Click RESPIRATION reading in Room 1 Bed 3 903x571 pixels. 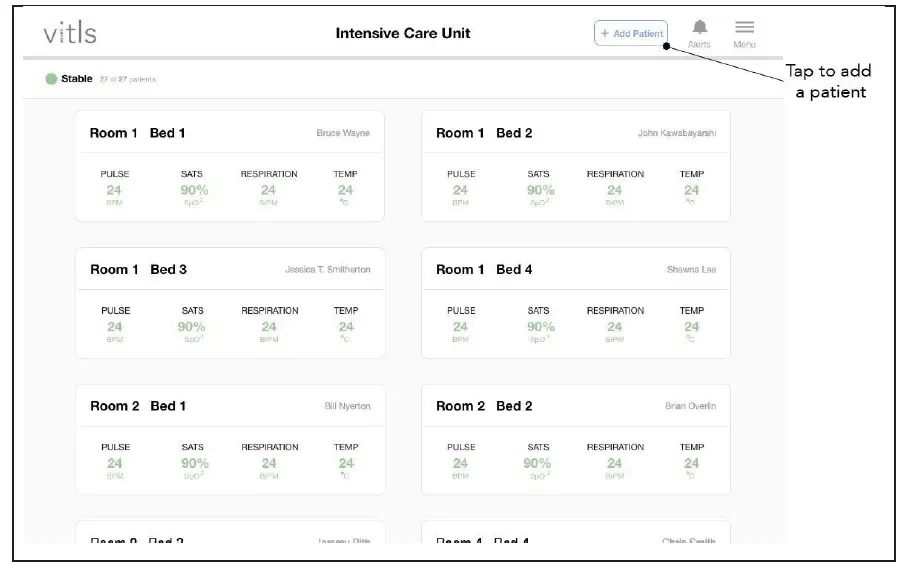[x=269, y=326]
